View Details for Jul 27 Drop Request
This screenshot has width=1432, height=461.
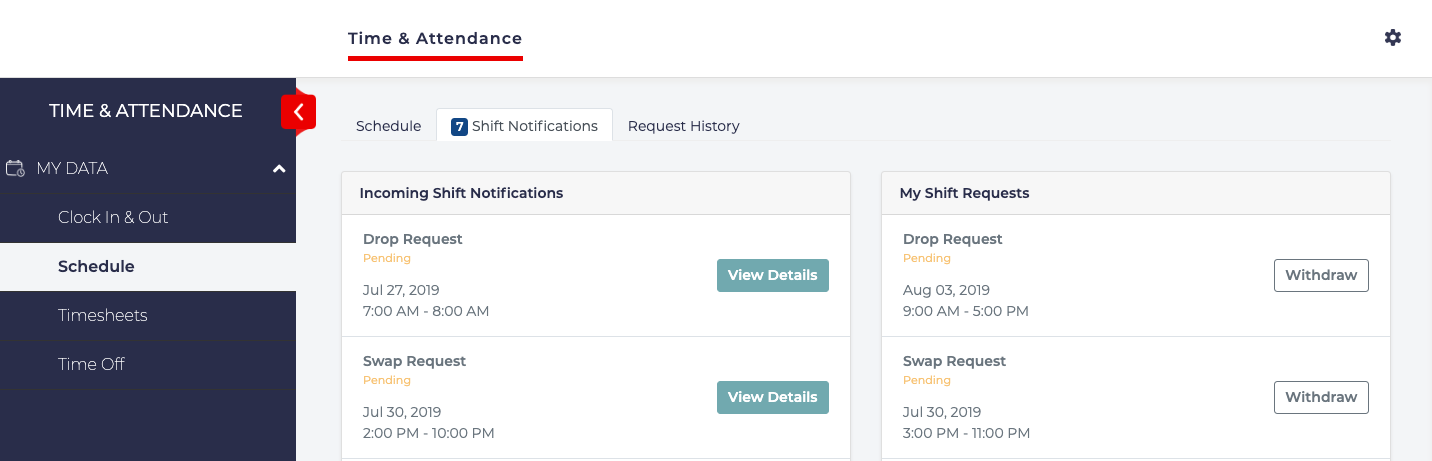click(x=772, y=275)
